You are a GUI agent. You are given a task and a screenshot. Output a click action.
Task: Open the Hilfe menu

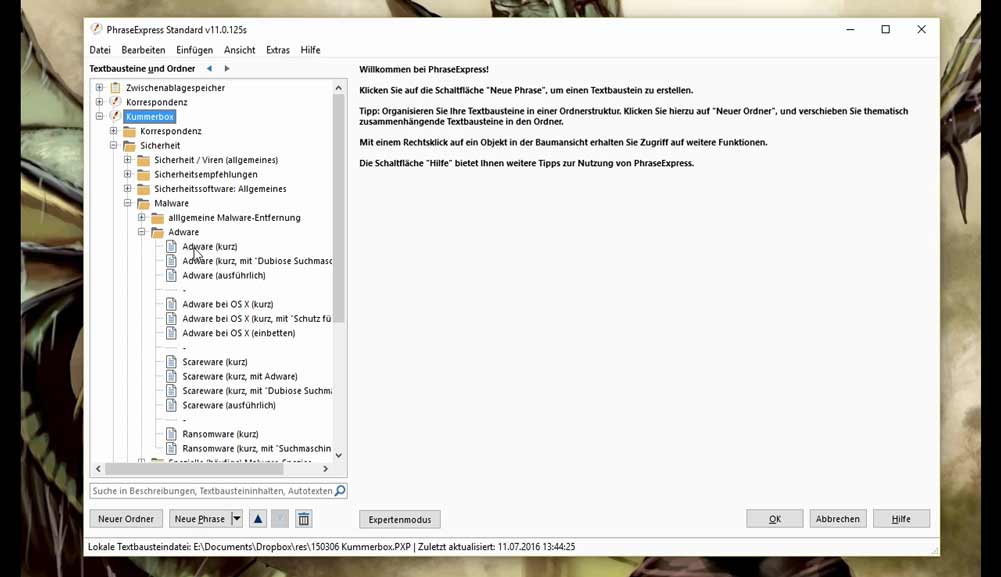[x=310, y=50]
